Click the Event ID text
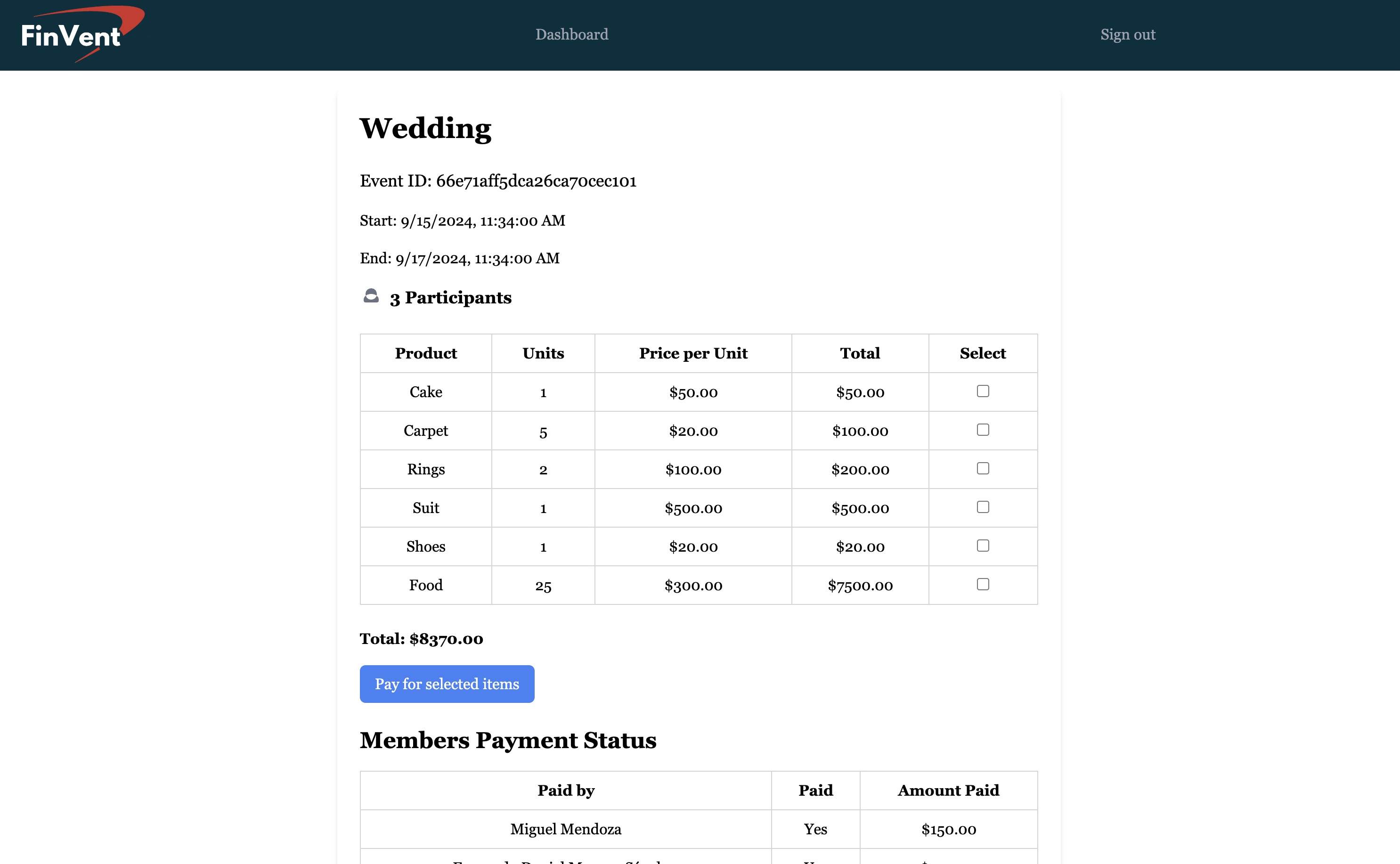 pos(497,181)
